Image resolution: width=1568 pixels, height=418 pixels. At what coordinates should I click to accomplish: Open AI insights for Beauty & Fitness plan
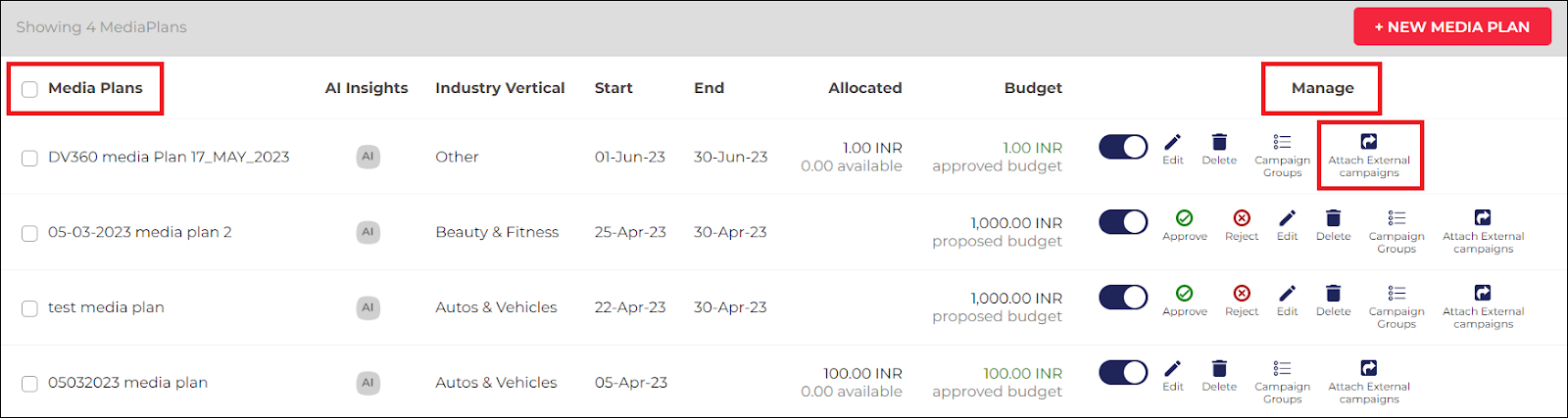367,232
